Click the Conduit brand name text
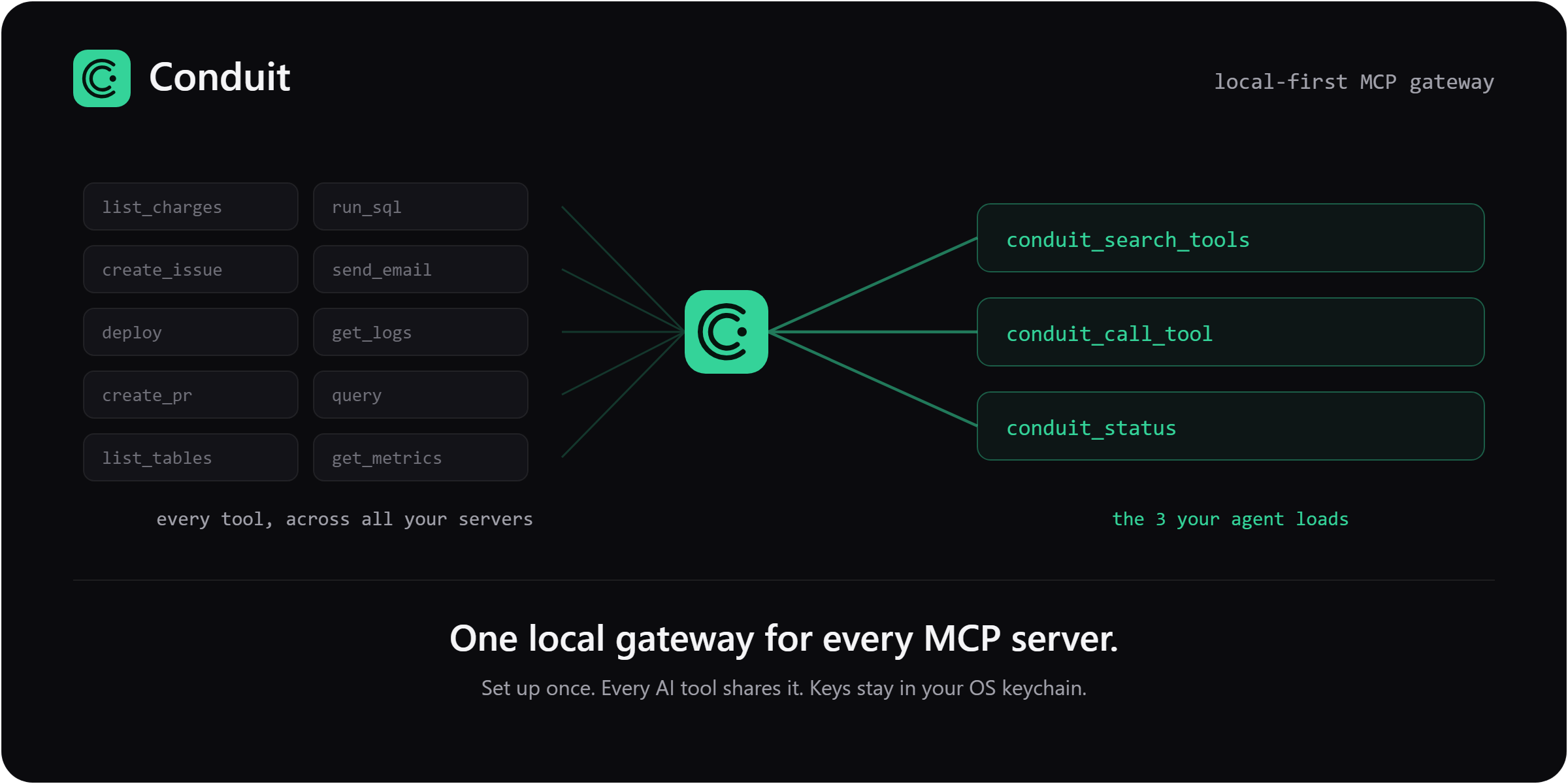This screenshot has height=784, width=1568. coord(220,78)
